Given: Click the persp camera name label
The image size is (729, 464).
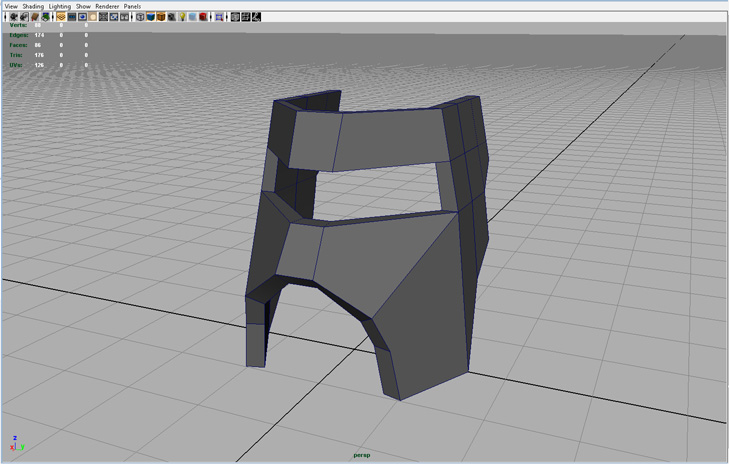Looking at the screenshot, I should click(x=362, y=455).
